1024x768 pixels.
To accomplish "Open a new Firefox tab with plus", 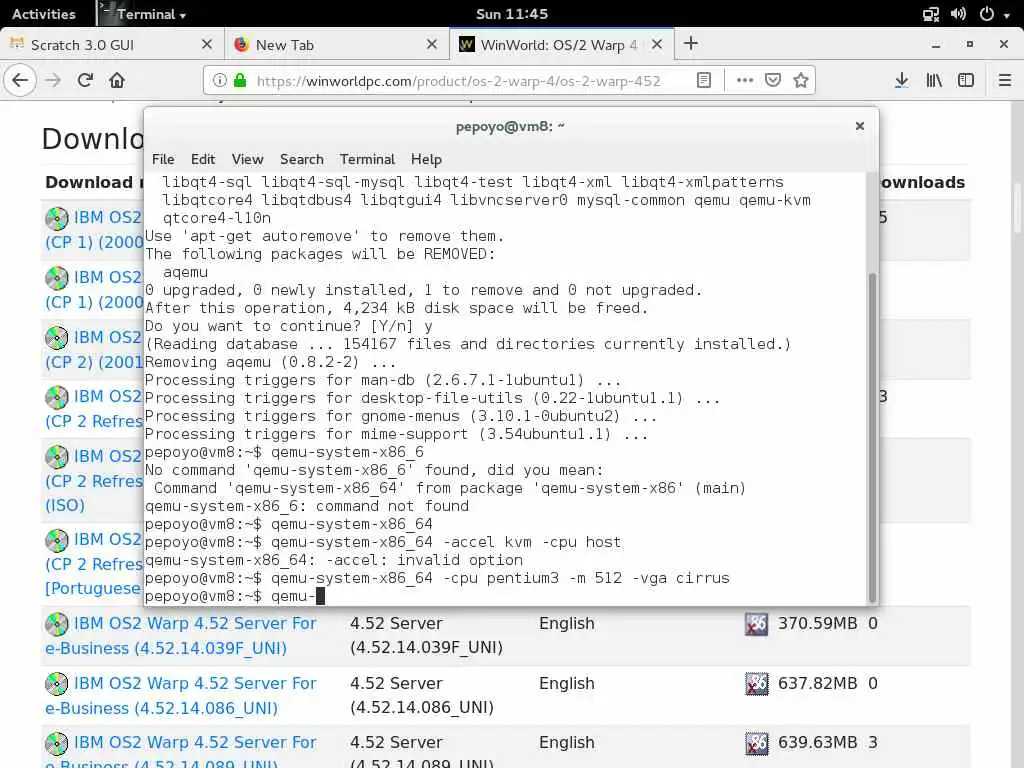I will coord(691,44).
